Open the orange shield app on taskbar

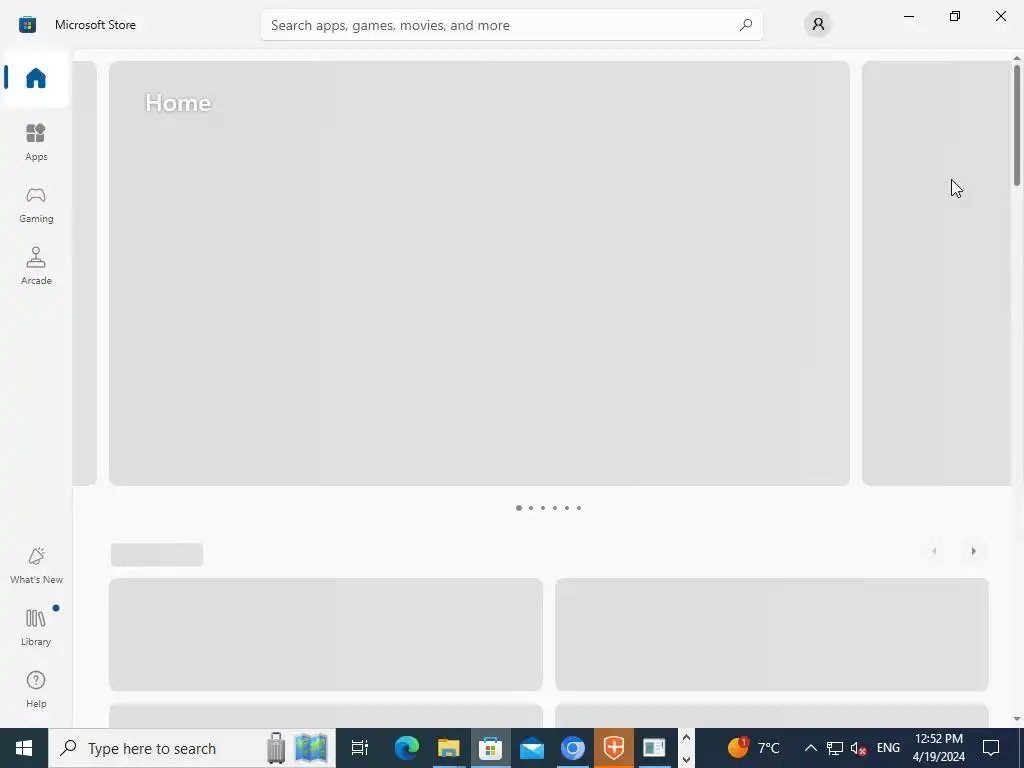click(x=614, y=748)
